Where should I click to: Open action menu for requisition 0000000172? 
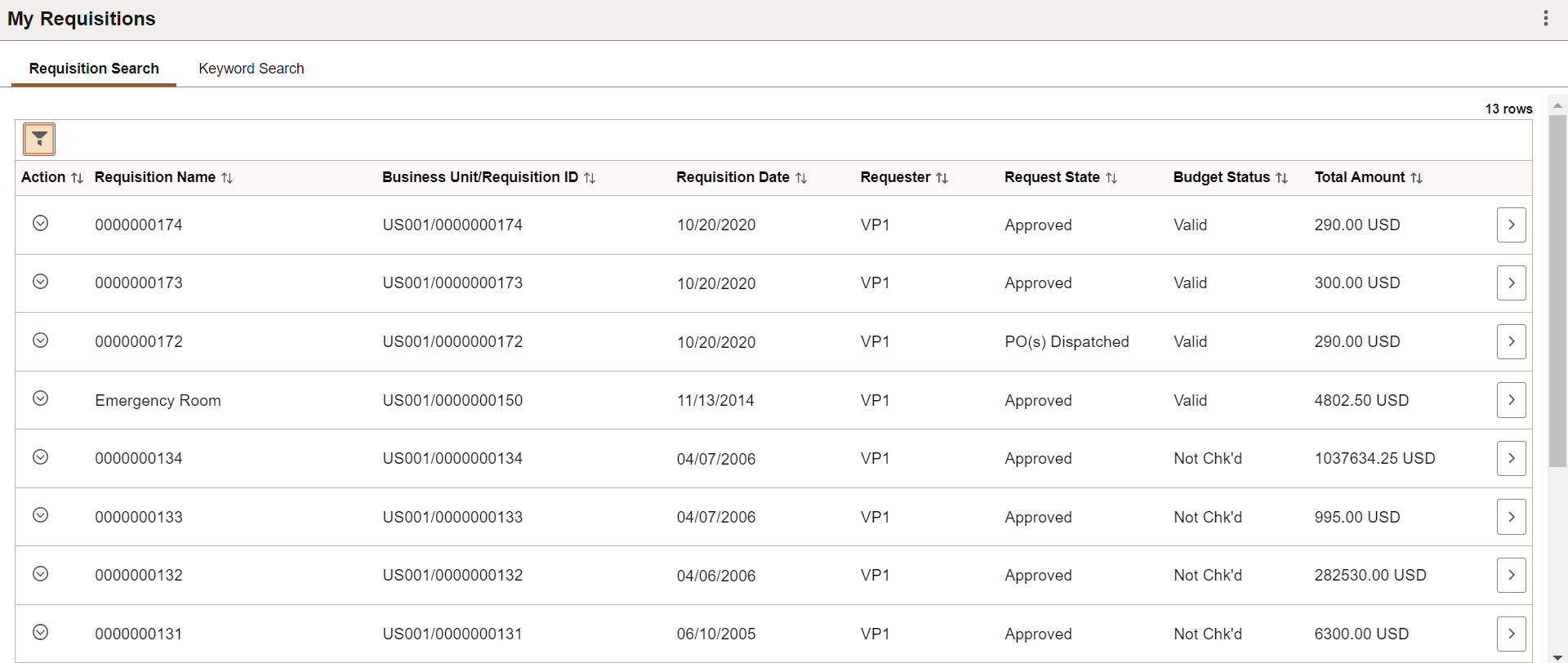pos(40,340)
